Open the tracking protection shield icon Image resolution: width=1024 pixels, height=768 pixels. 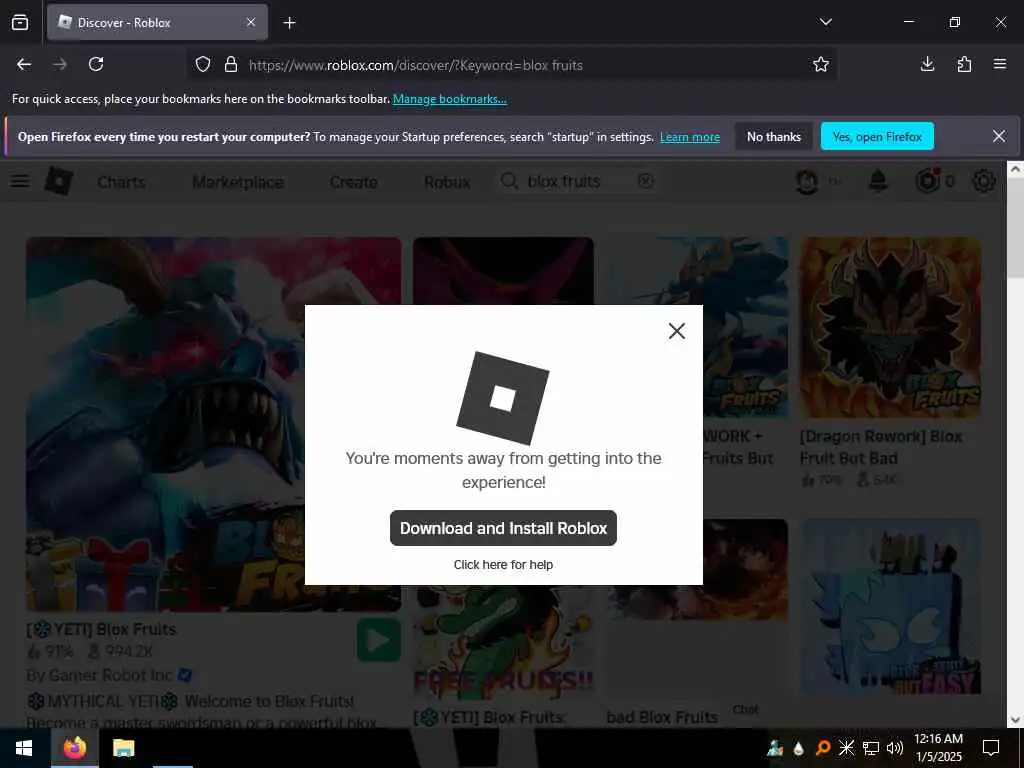pos(203,65)
